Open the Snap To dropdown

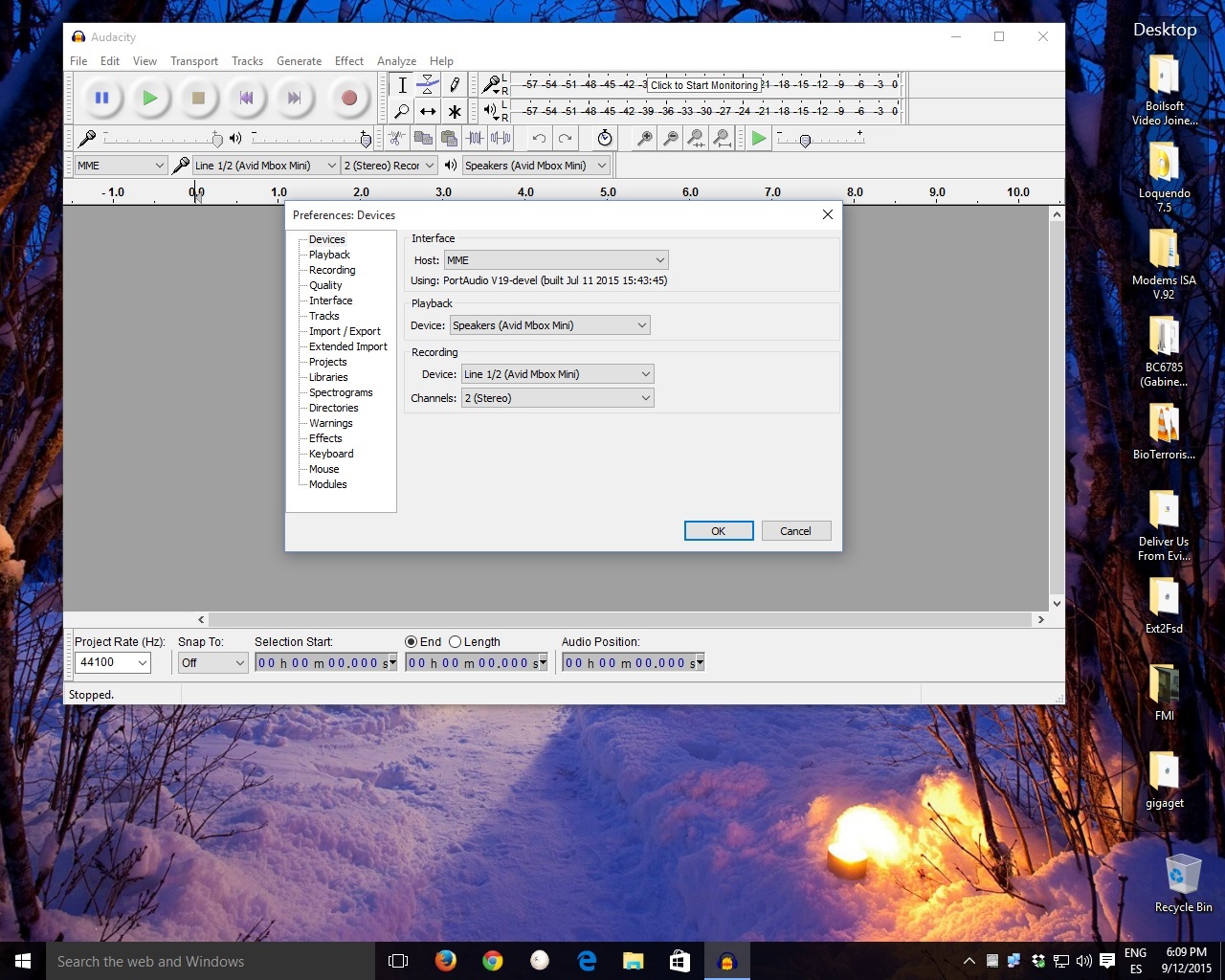click(x=212, y=662)
